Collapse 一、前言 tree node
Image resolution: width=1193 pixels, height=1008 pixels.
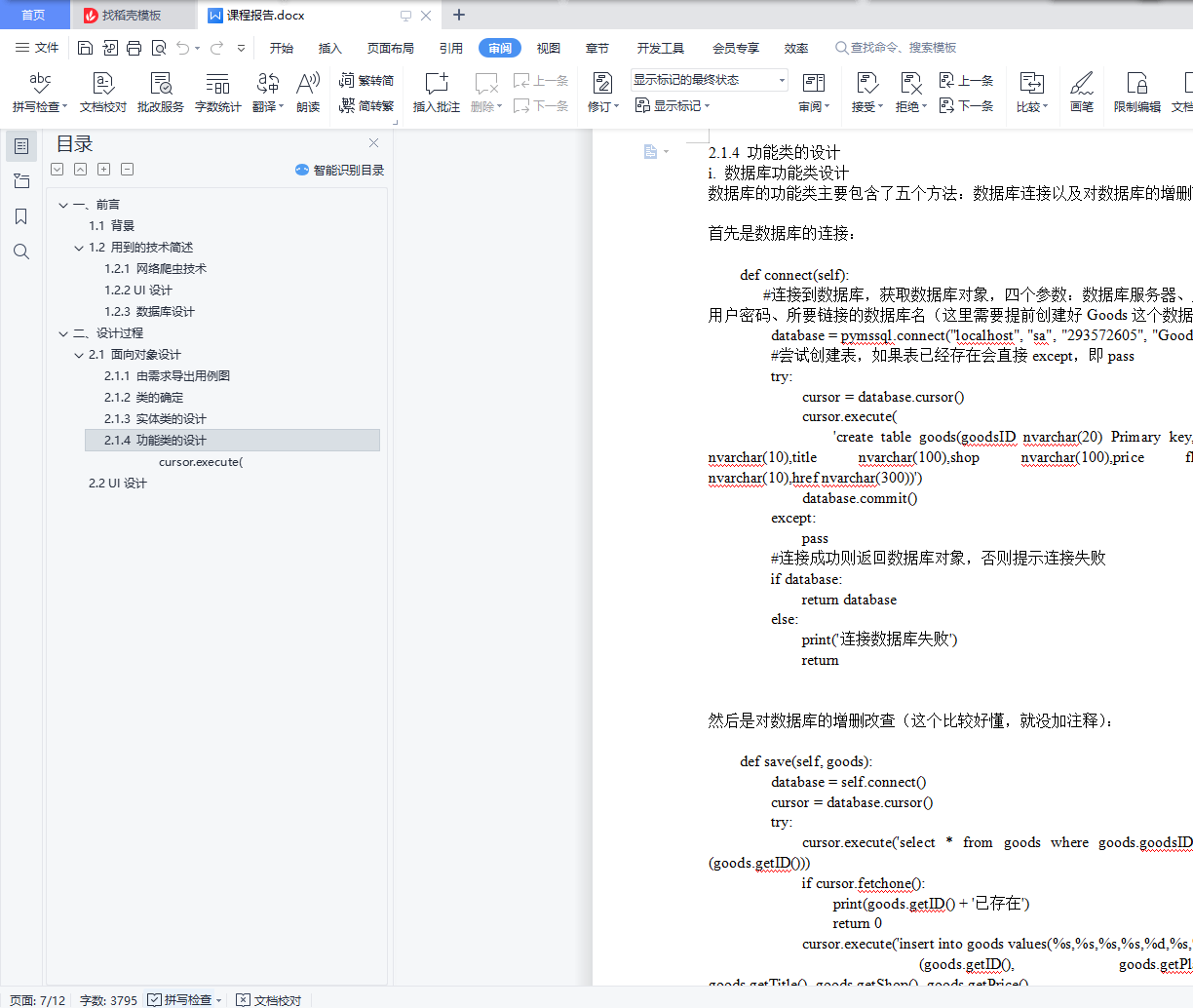click(63, 205)
